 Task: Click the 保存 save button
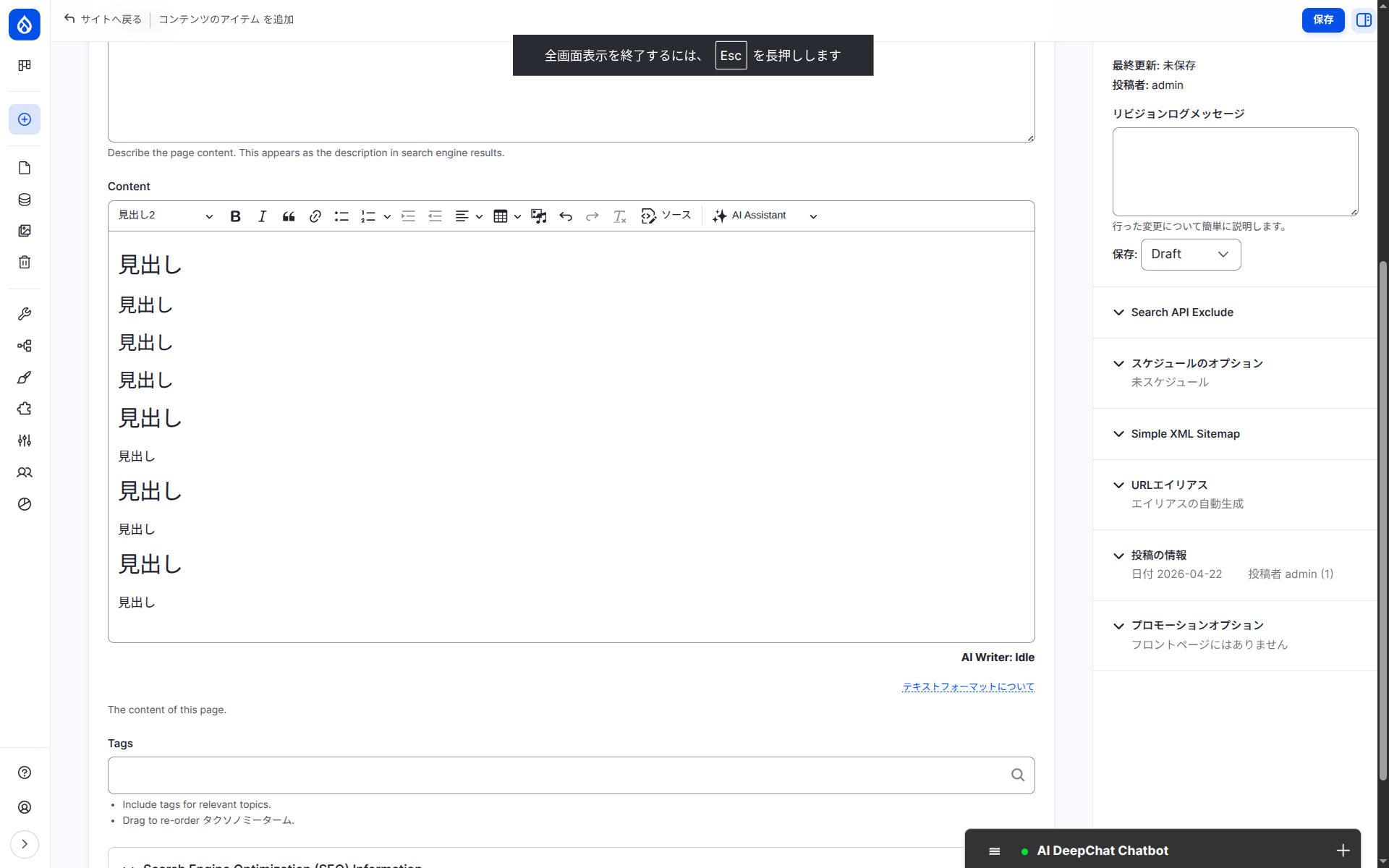1322,20
